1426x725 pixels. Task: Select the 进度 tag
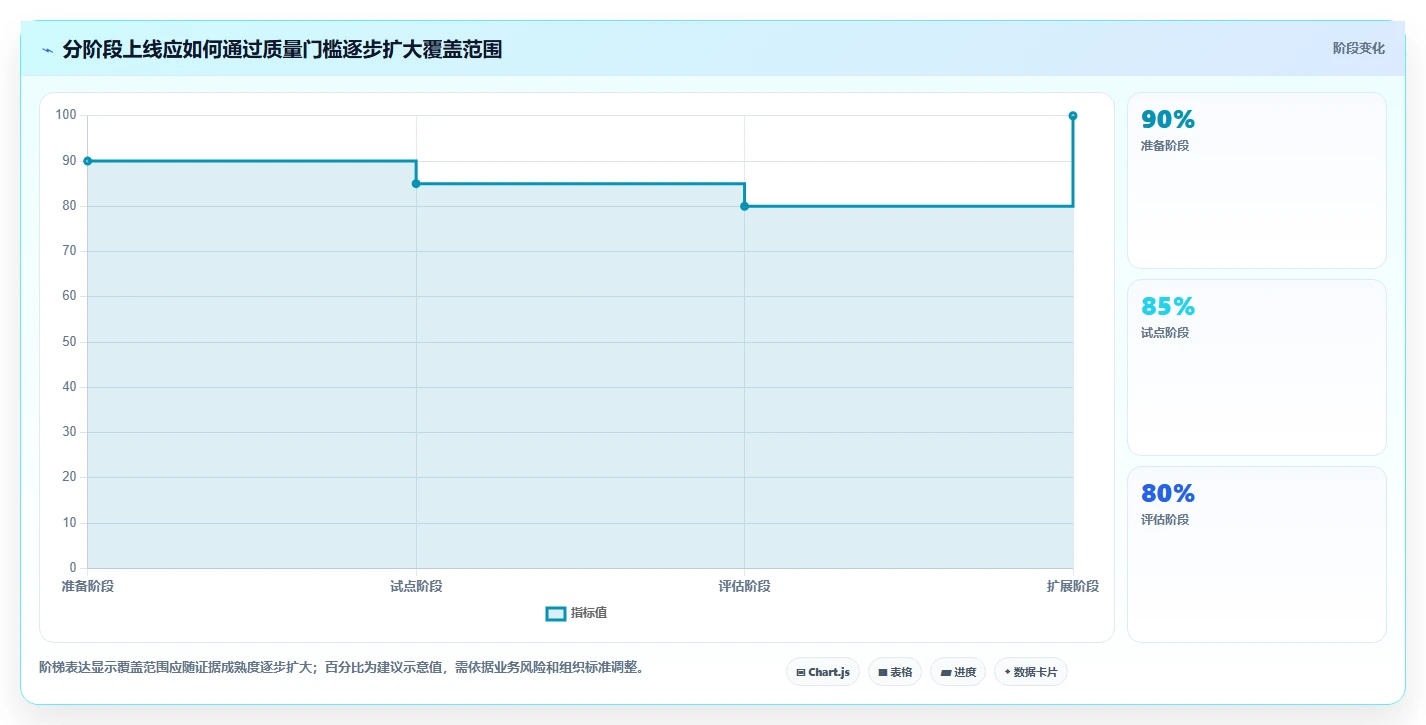point(958,672)
